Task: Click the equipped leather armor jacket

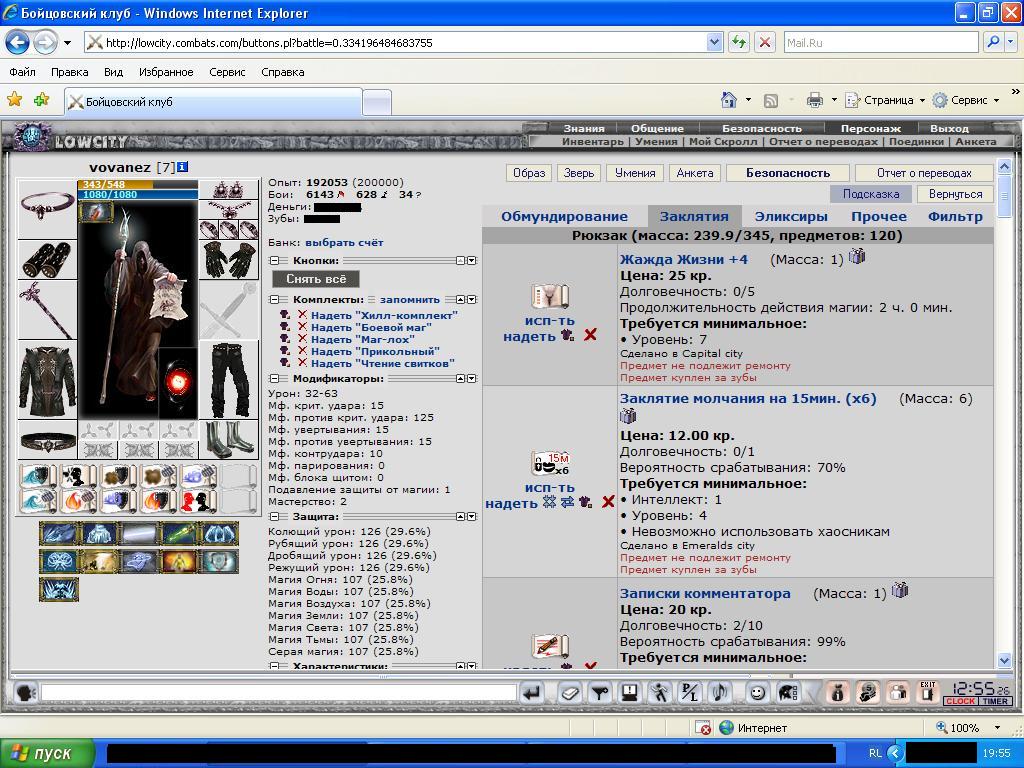Action: pyautogui.click(x=47, y=380)
